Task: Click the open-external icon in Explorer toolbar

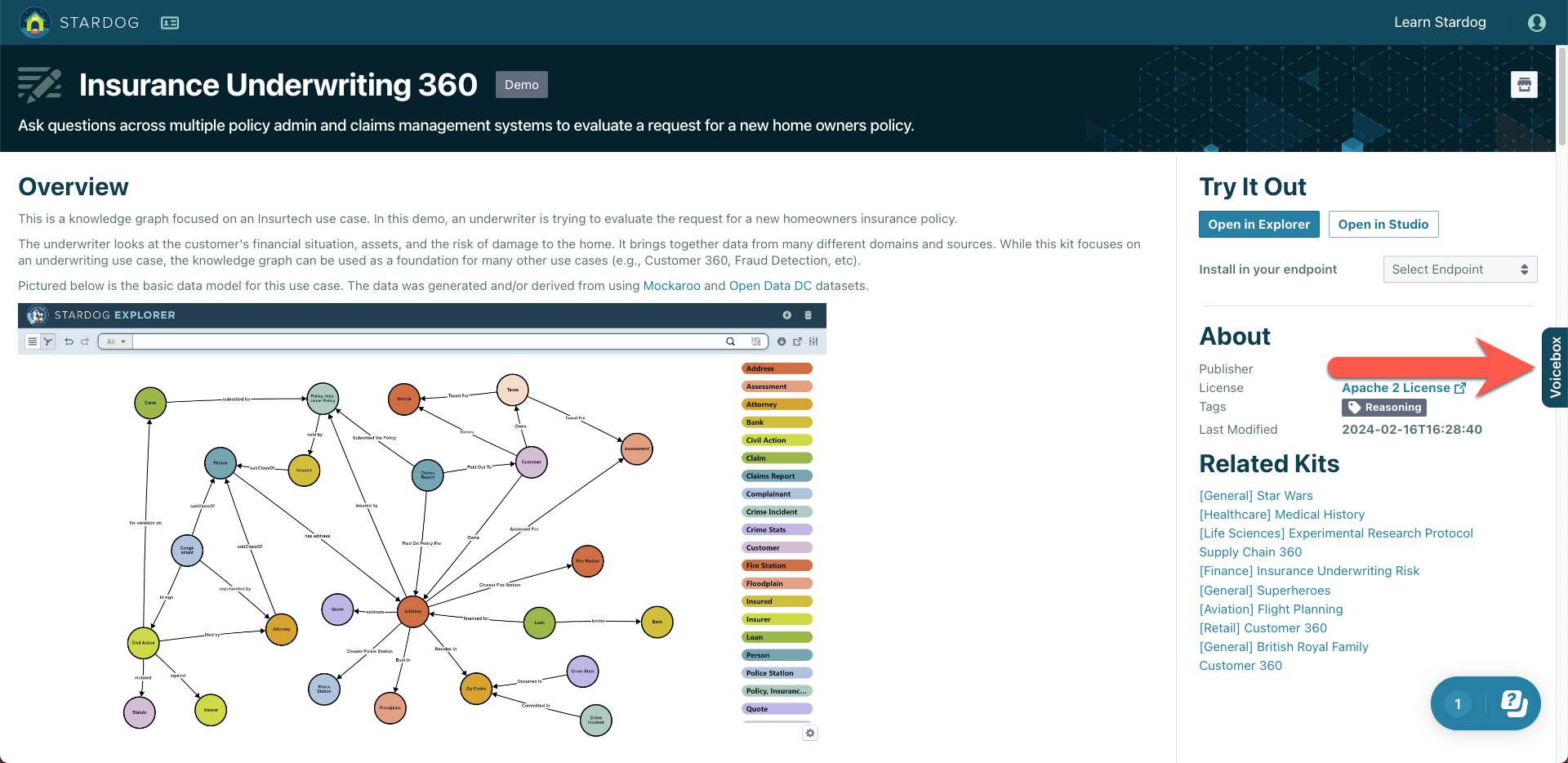Action: pyautogui.click(x=797, y=341)
